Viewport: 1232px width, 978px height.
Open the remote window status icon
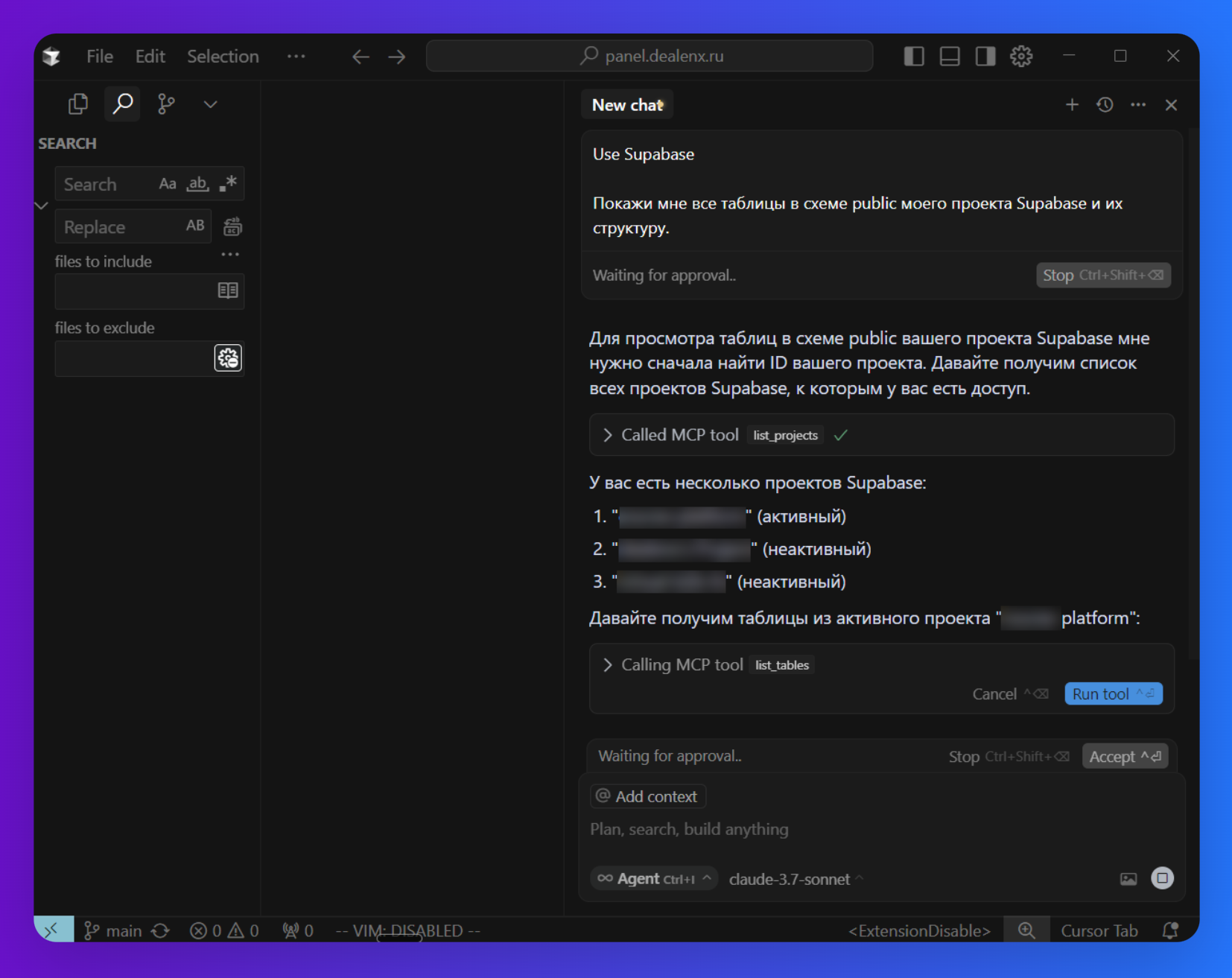[54, 930]
